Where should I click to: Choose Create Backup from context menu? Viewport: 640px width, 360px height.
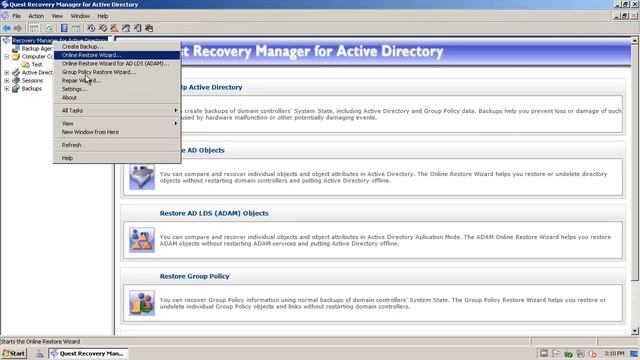[x=117, y=47]
